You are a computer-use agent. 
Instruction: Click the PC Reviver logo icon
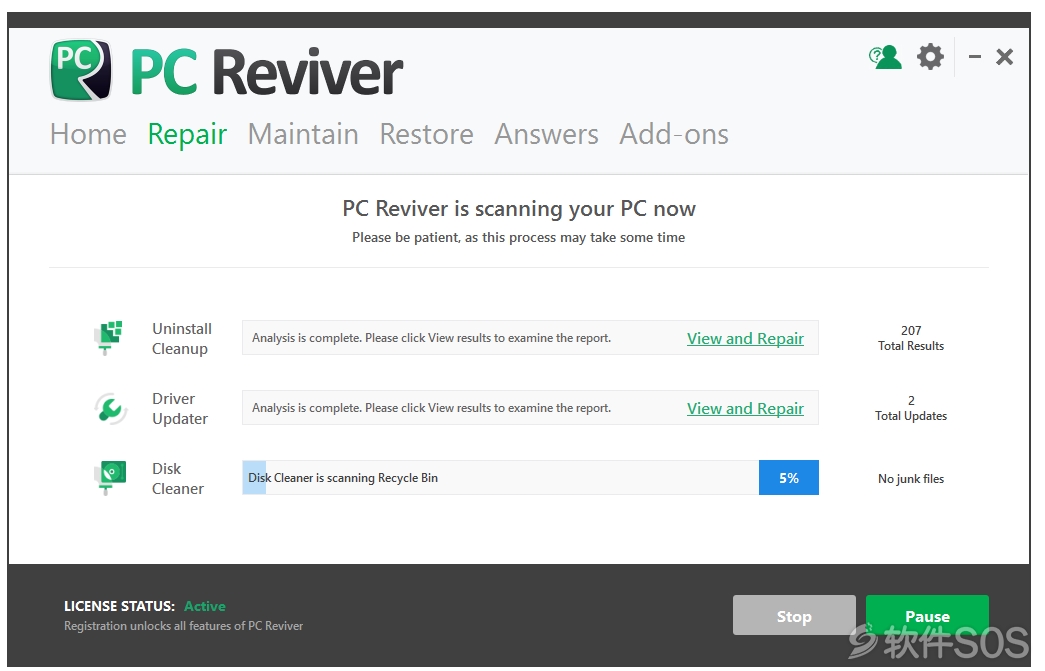[81, 70]
